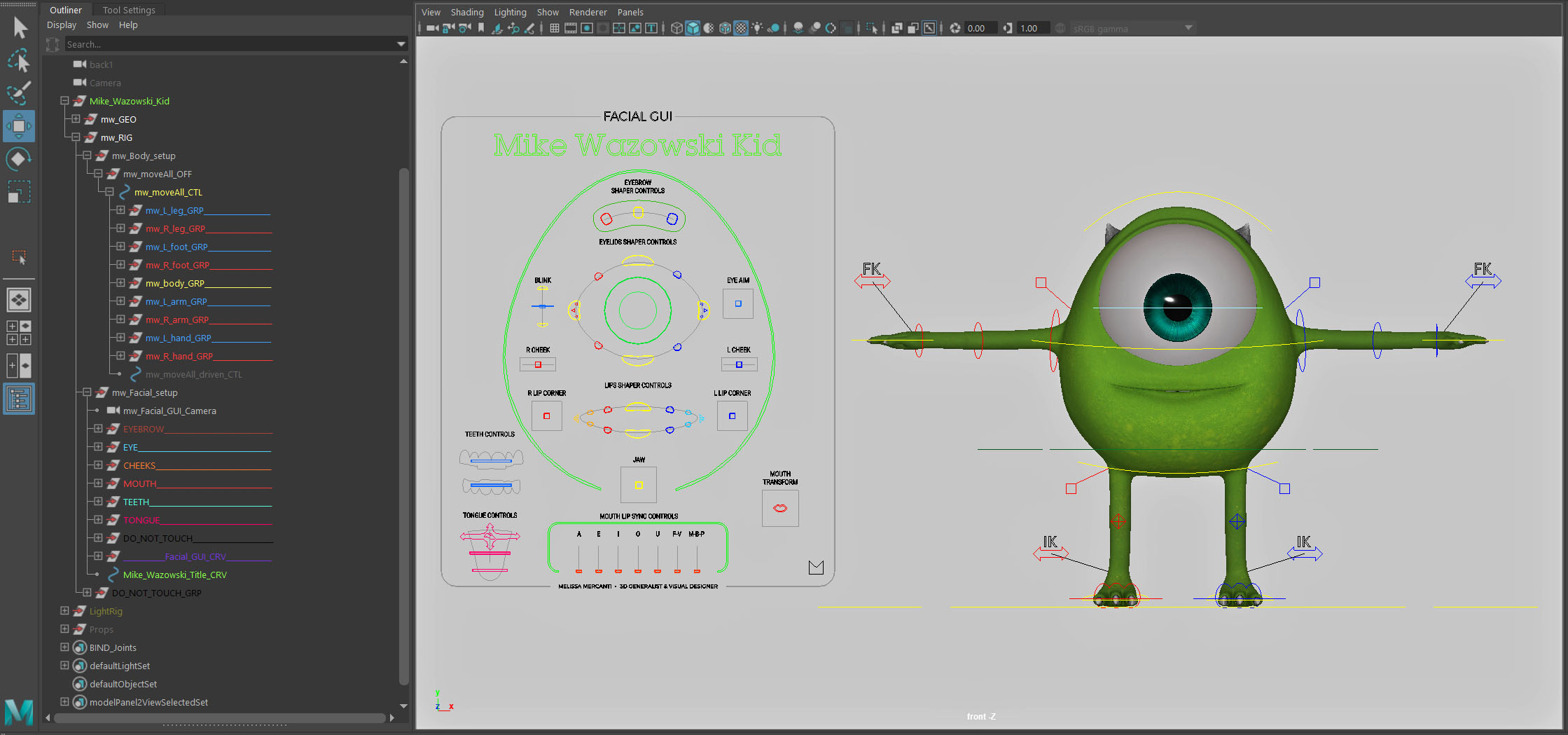This screenshot has height=735, width=1568.
Task: Open the Shading menu
Action: (x=466, y=12)
